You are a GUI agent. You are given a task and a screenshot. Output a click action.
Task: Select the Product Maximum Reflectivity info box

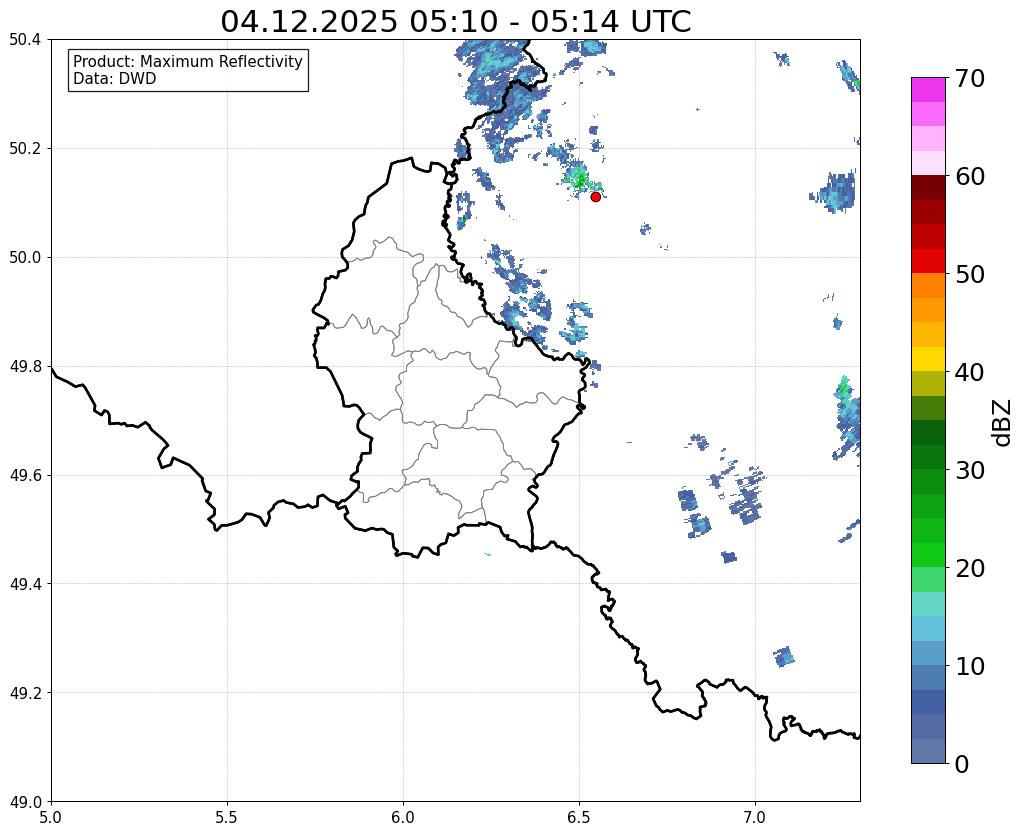tap(188, 70)
